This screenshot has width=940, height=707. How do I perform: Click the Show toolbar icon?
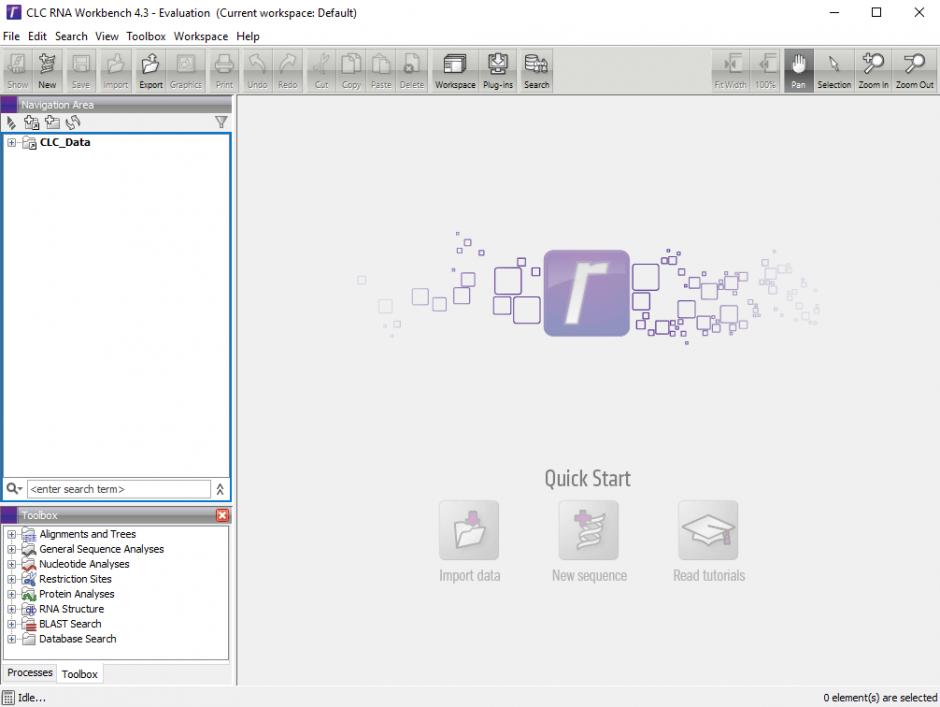(17, 71)
